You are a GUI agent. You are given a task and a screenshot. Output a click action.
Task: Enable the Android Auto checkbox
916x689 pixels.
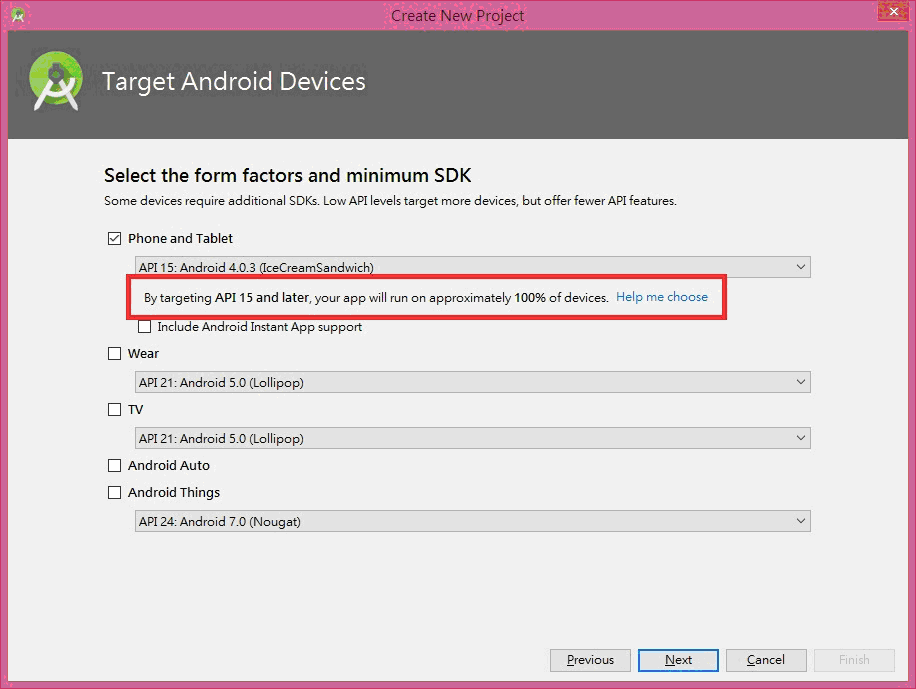coord(114,466)
